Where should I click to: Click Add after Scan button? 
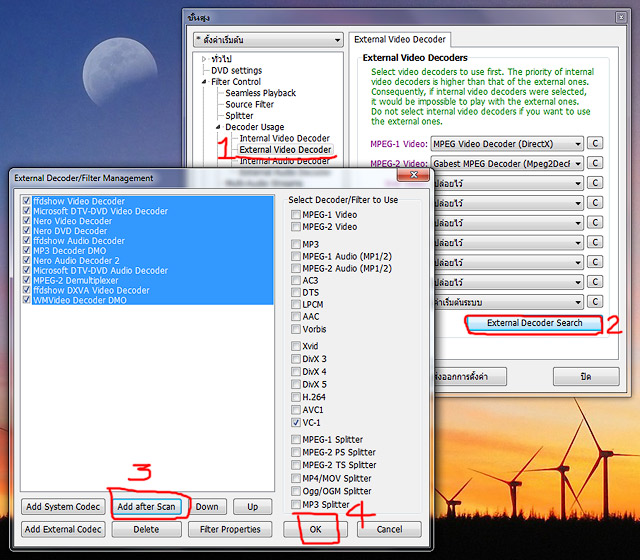pyautogui.click(x=147, y=507)
